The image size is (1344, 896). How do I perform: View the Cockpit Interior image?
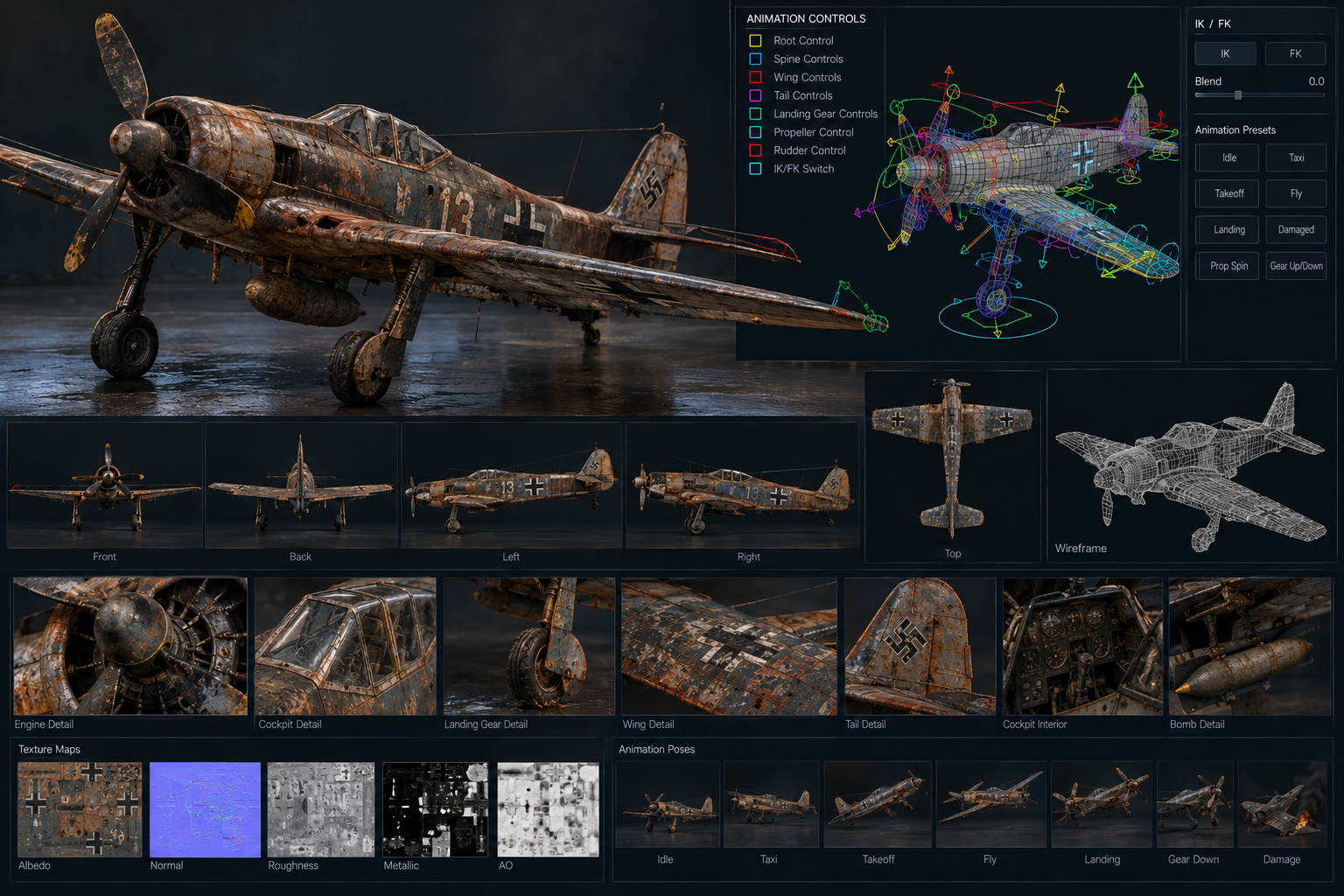(1083, 646)
